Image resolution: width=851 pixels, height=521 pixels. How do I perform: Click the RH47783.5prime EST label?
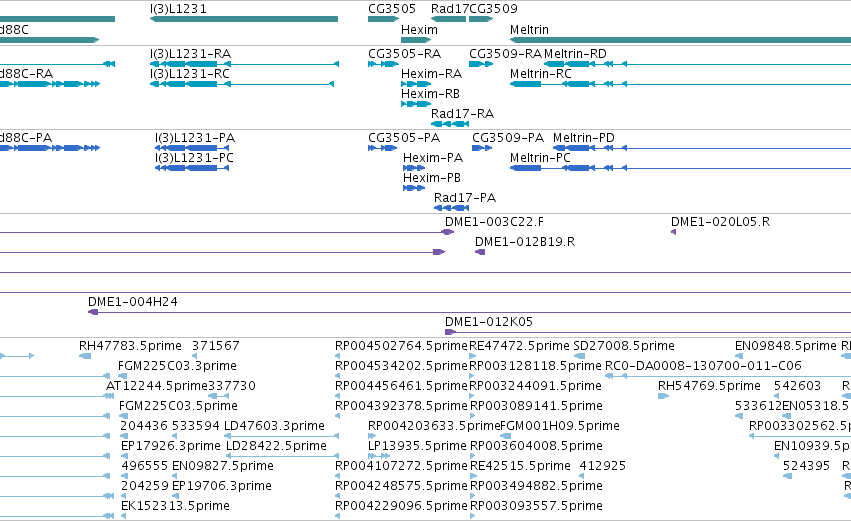pyautogui.click(x=130, y=346)
